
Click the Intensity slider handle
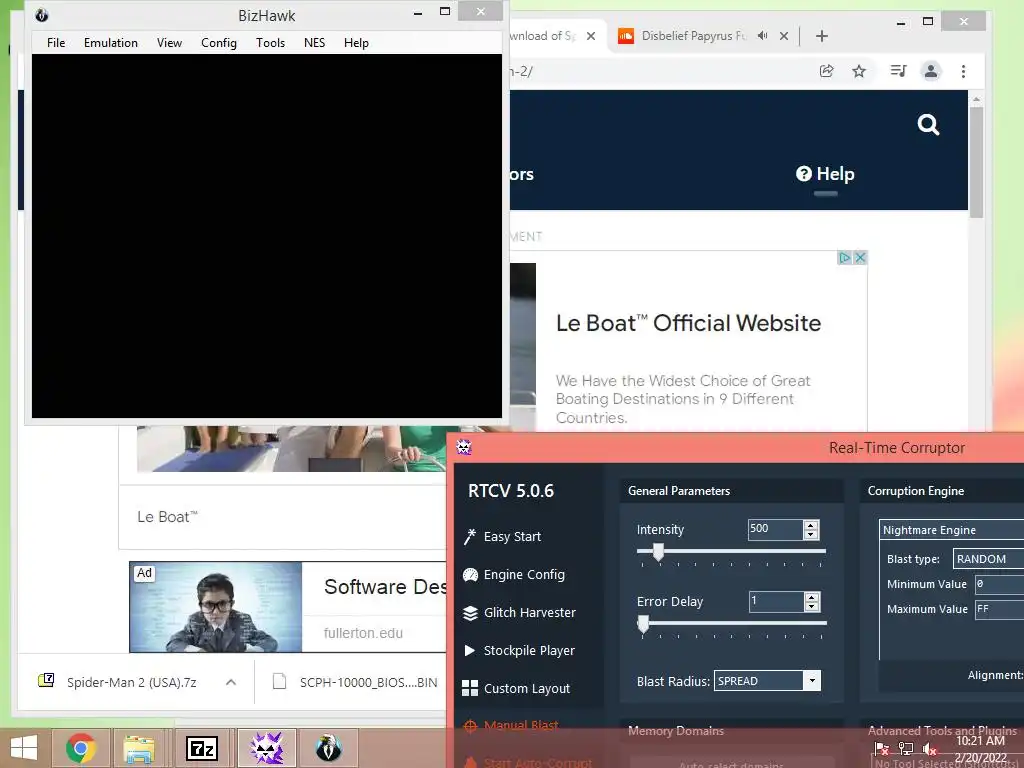658,552
